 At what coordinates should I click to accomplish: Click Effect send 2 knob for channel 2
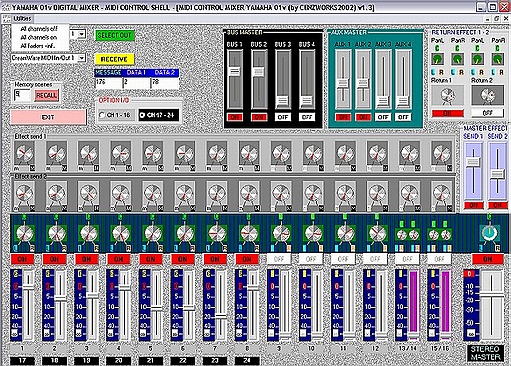pyautogui.click(x=57, y=193)
